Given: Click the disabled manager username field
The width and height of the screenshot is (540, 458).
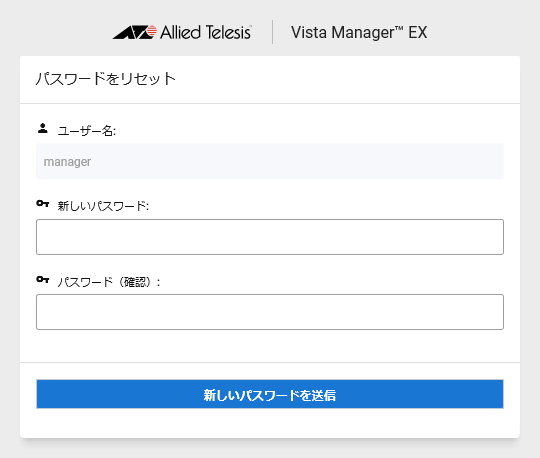Looking at the screenshot, I should [270, 161].
